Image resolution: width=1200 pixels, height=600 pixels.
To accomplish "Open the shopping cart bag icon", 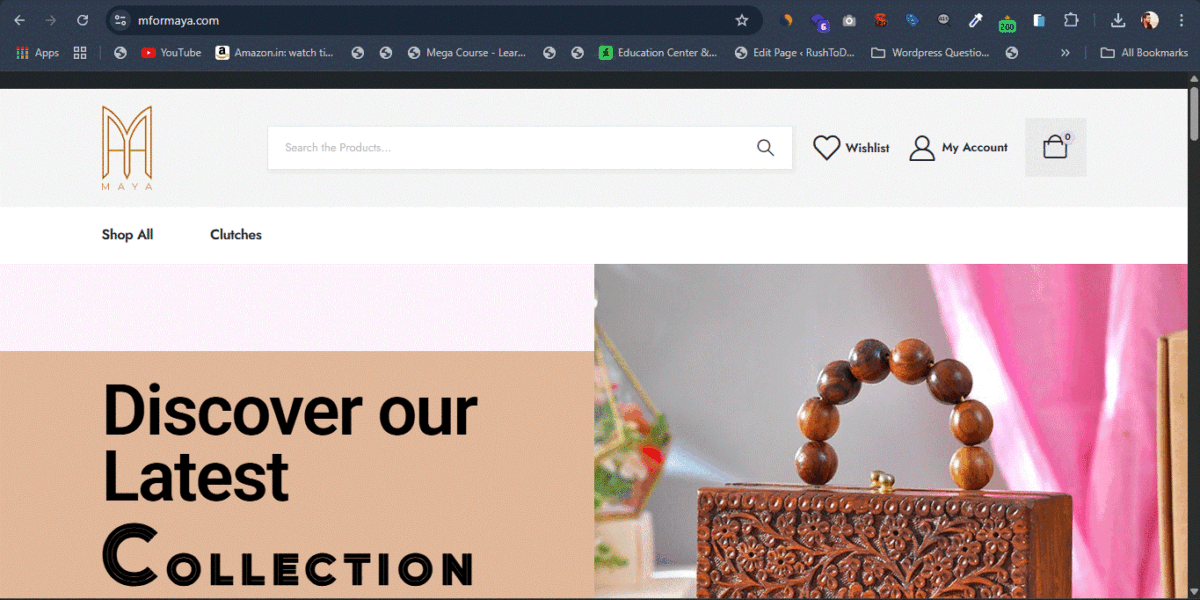I will 1055,147.
